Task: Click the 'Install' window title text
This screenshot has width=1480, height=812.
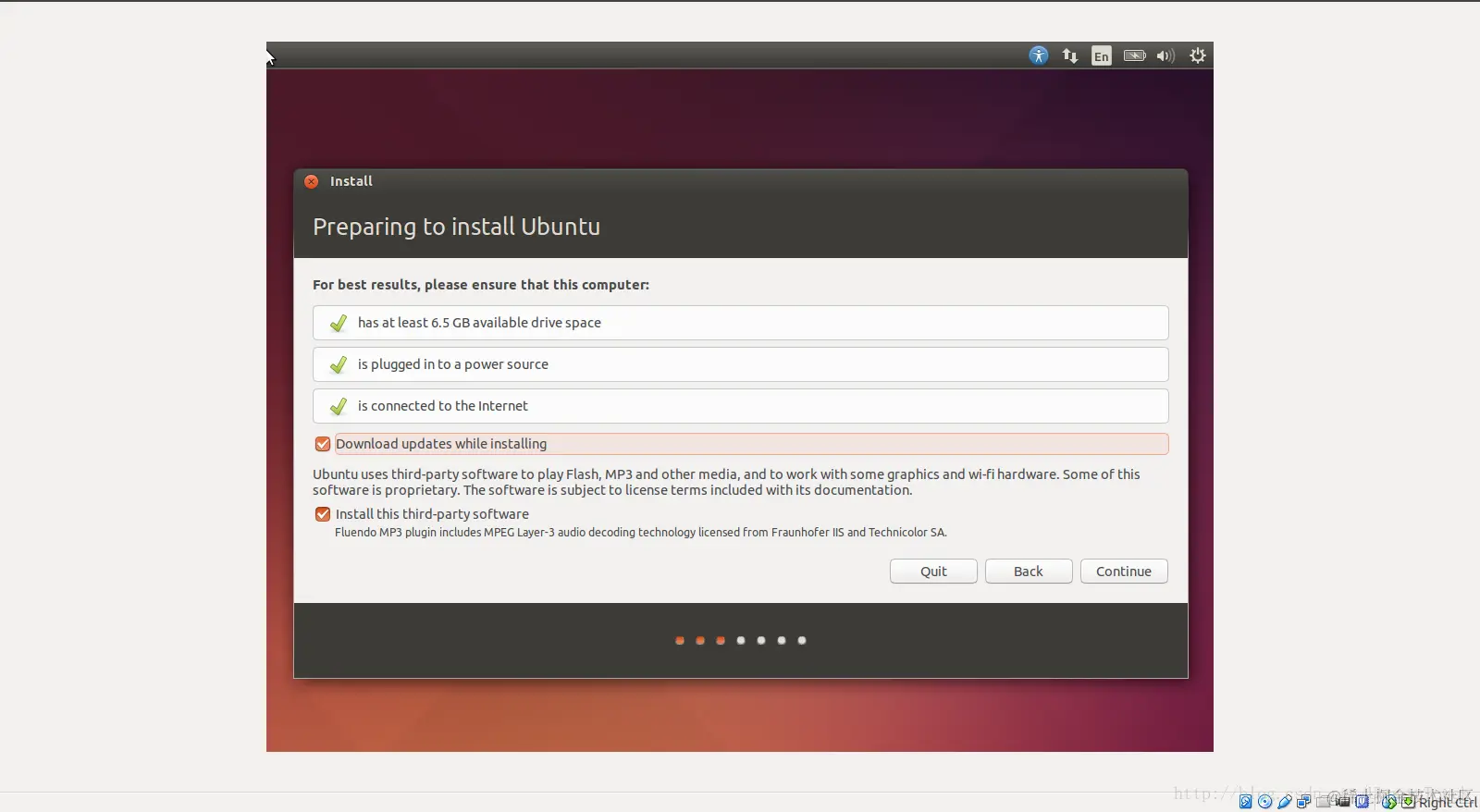Action: pos(351,181)
